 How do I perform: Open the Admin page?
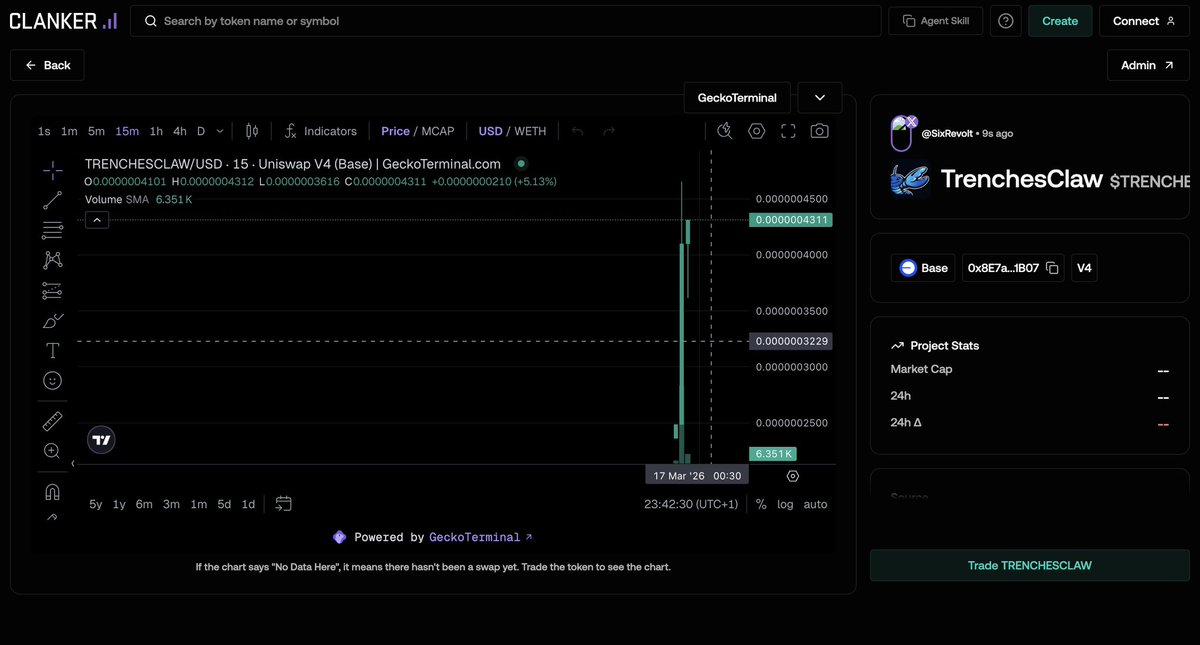(x=1148, y=65)
